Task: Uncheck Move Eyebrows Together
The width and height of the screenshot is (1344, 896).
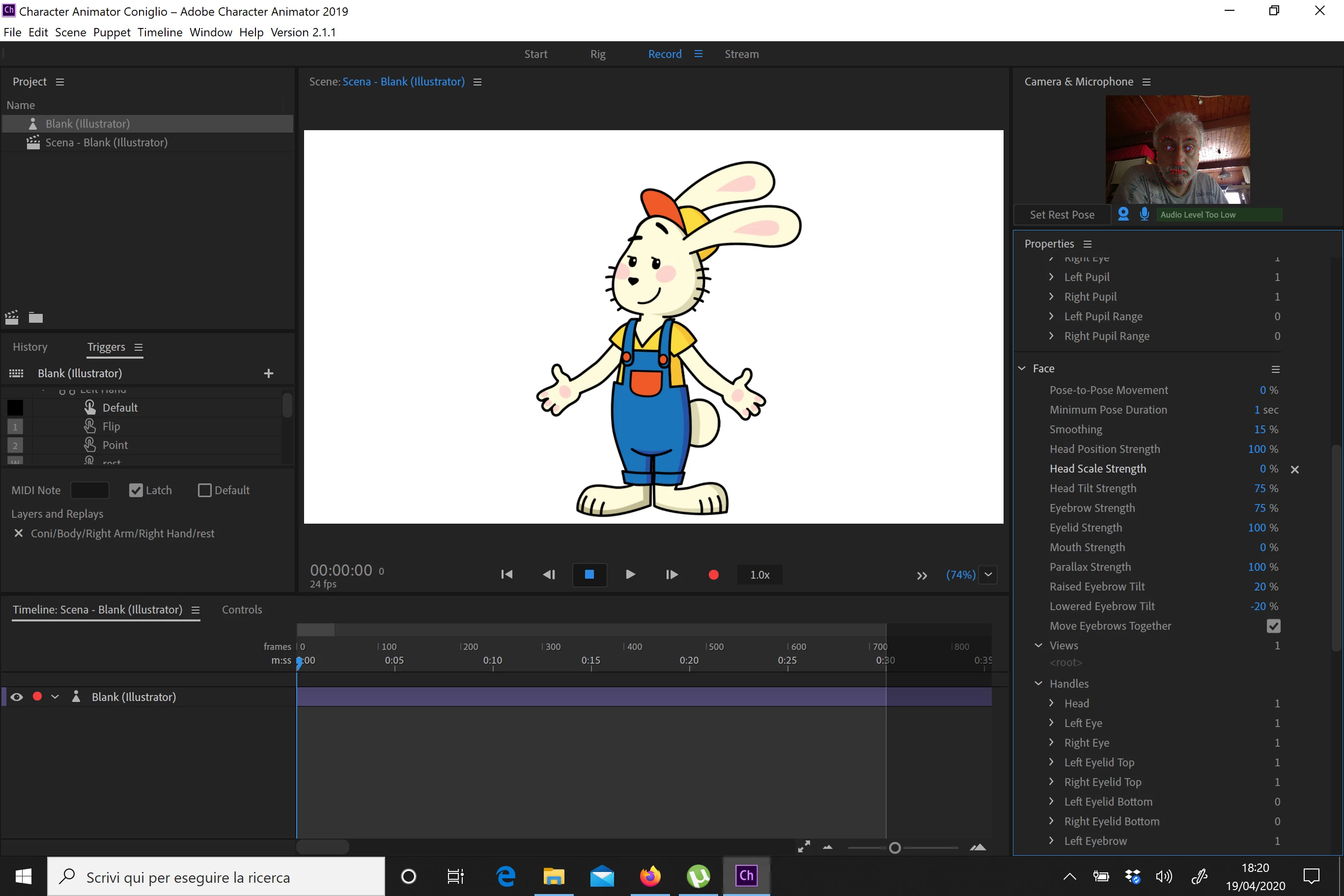Action: [1273, 626]
